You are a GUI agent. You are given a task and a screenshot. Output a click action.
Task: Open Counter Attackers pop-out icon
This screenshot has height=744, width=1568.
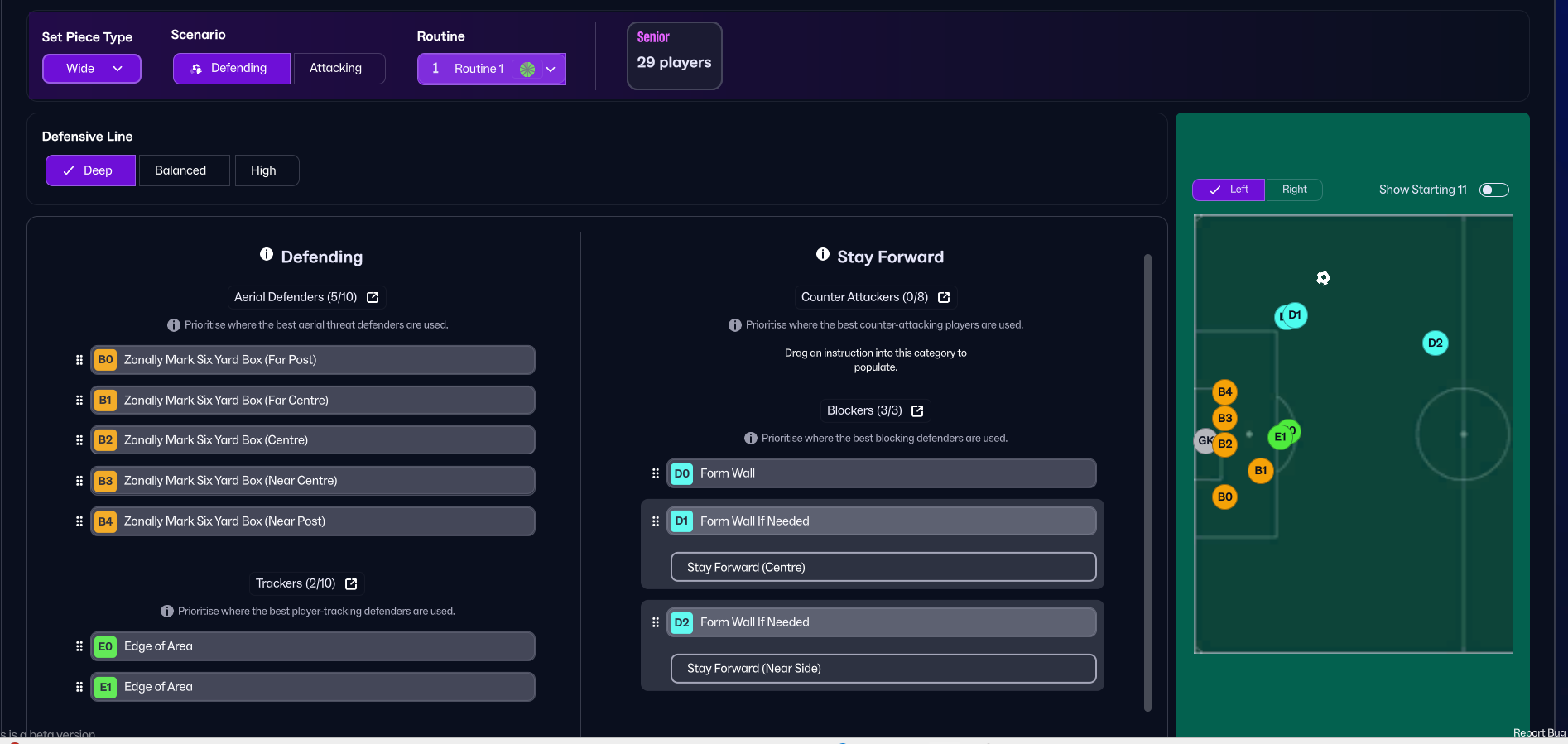point(944,297)
